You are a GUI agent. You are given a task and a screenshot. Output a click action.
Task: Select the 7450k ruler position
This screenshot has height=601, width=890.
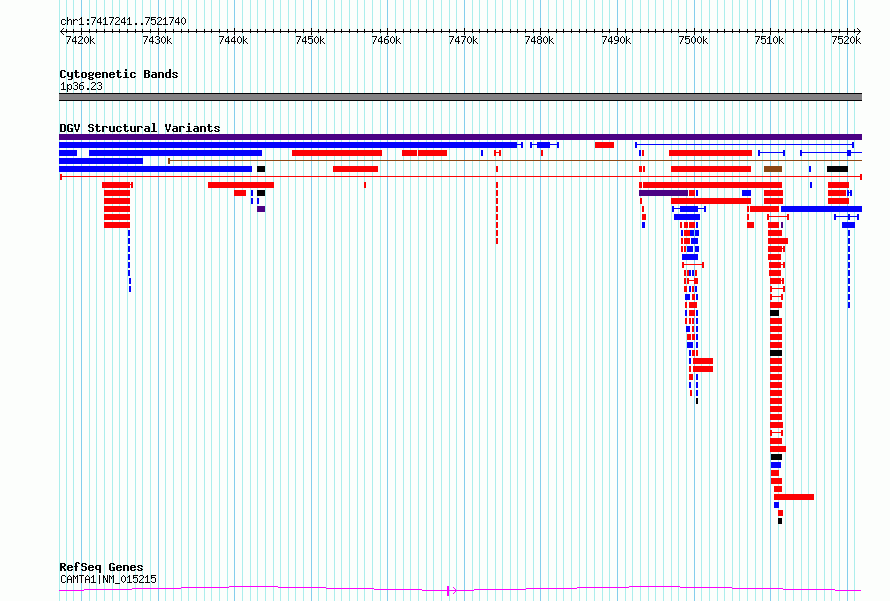310,40
